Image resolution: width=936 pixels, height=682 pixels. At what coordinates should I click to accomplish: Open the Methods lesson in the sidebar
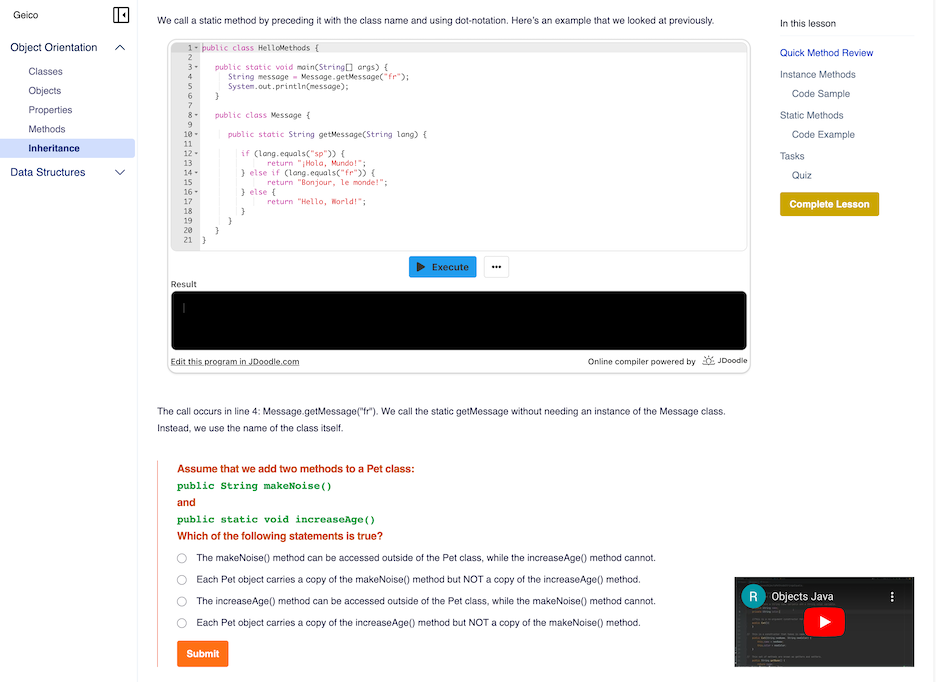47,129
